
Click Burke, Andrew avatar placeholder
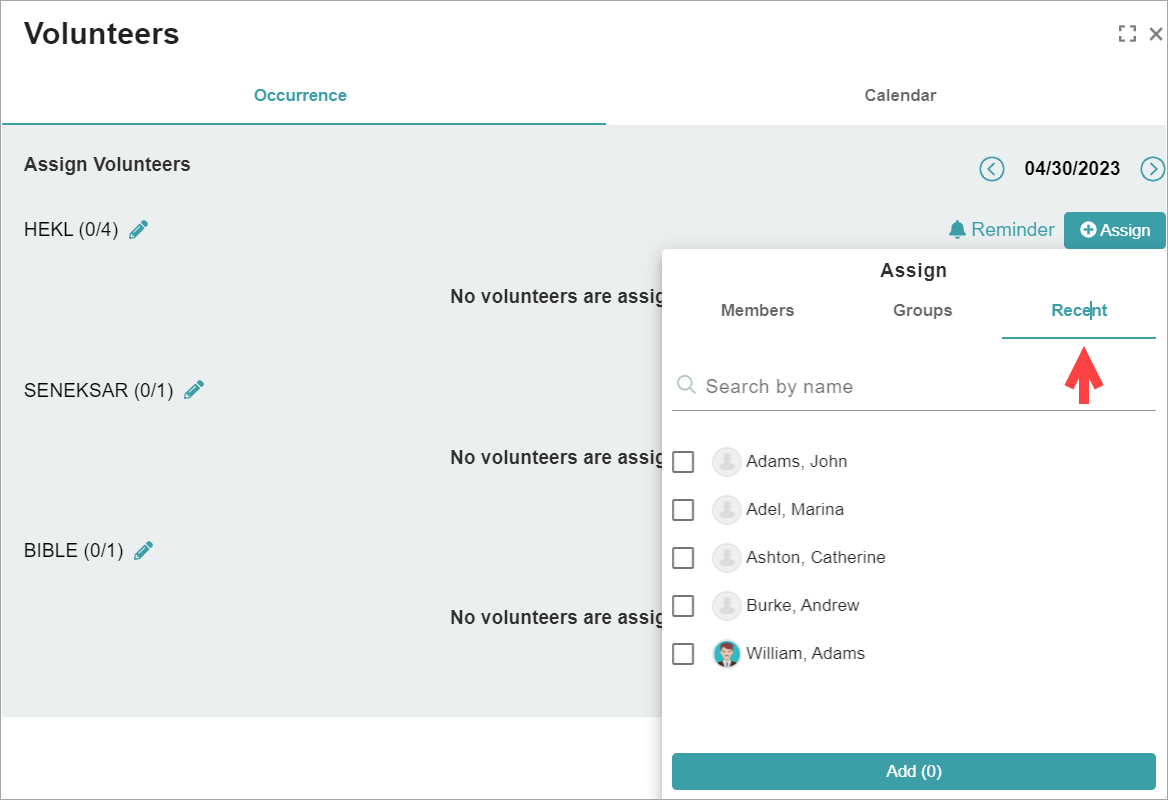(x=726, y=606)
